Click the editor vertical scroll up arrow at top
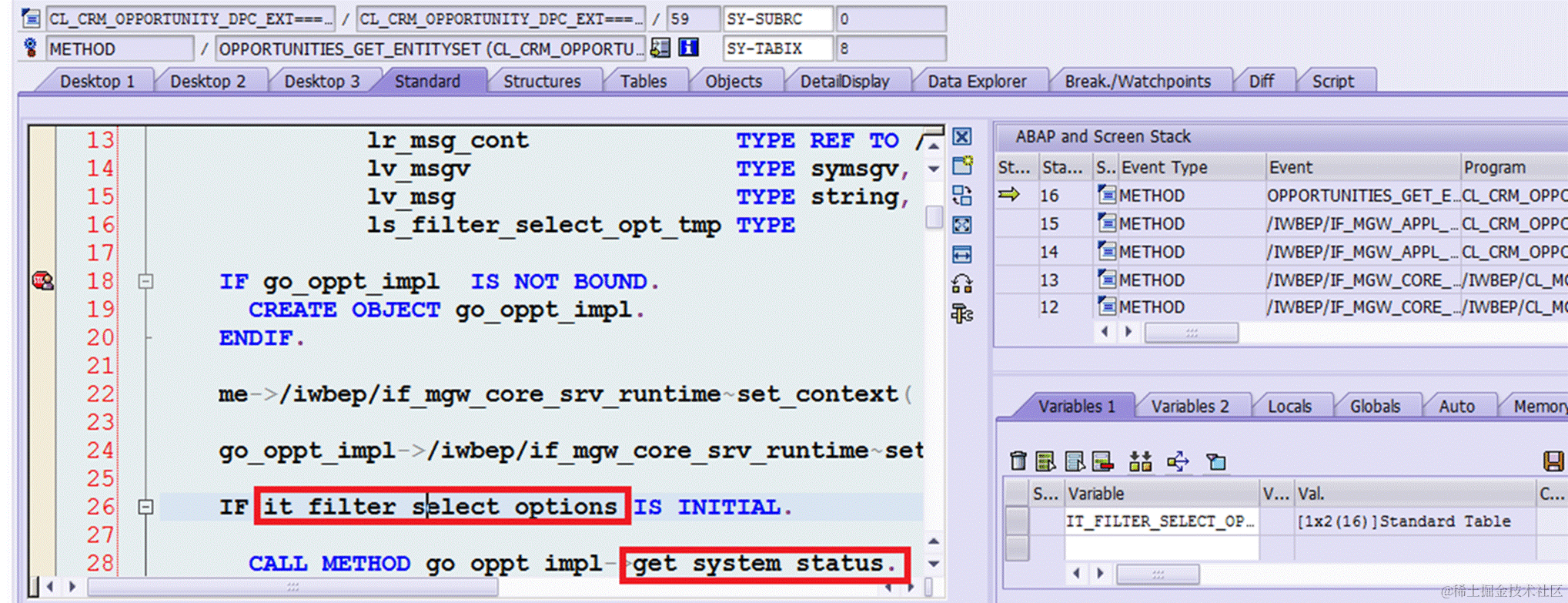The image size is (1568, 603). click(x=934, y=145)
